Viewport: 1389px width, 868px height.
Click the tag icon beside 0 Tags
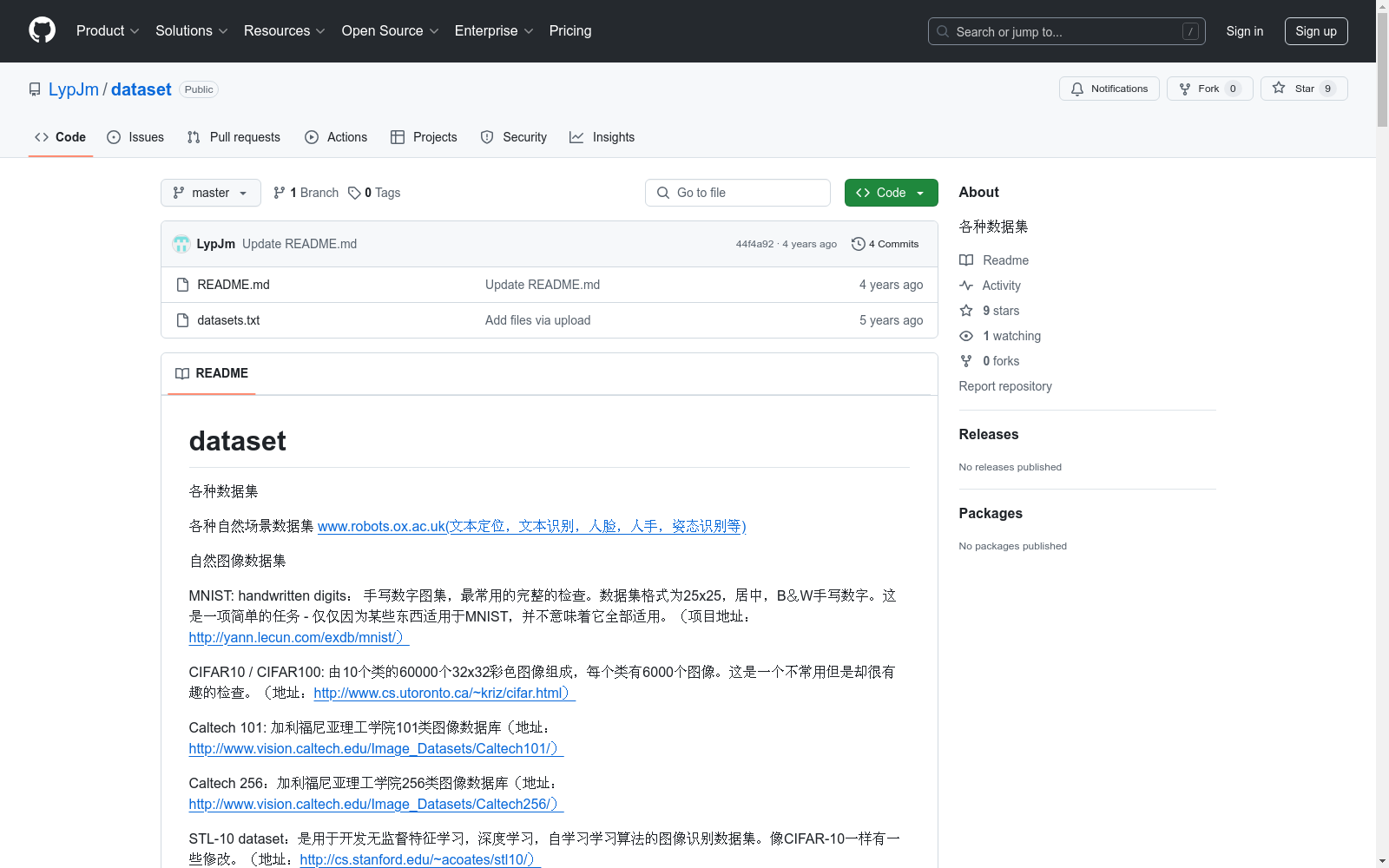click(x=354, y=193)
